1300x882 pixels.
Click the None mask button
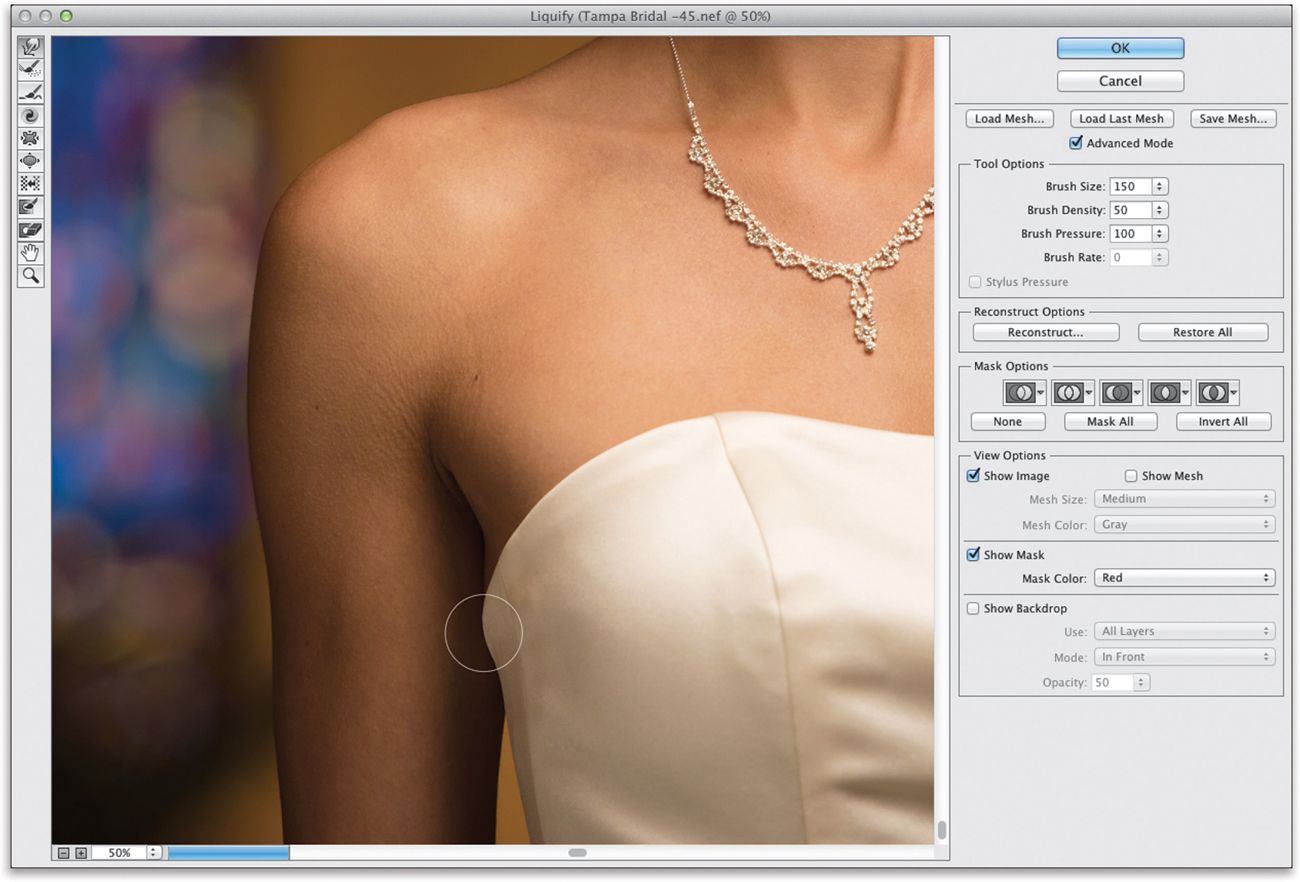(1008, 422)
